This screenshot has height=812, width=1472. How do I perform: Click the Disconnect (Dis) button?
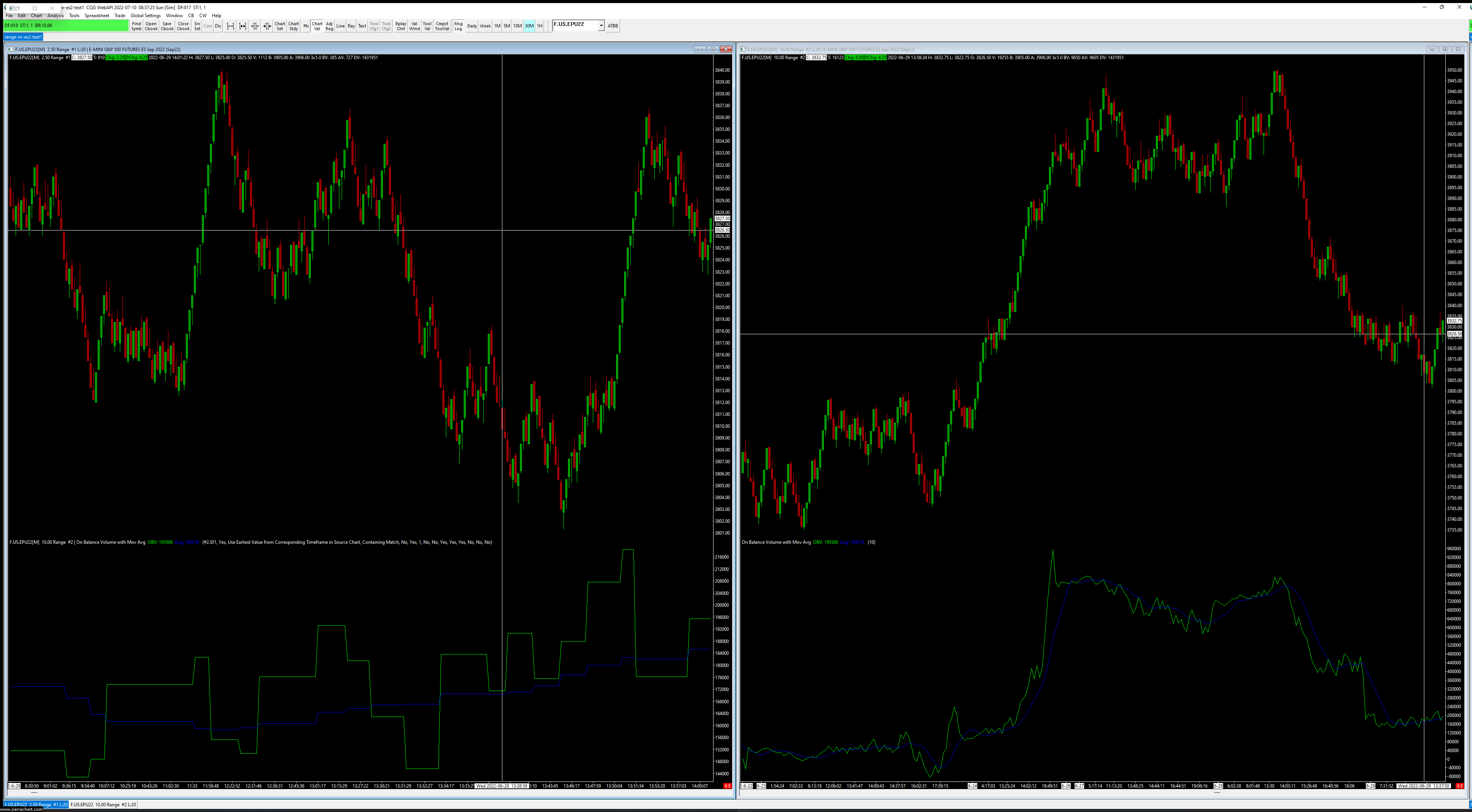click(x=218, y=26)
